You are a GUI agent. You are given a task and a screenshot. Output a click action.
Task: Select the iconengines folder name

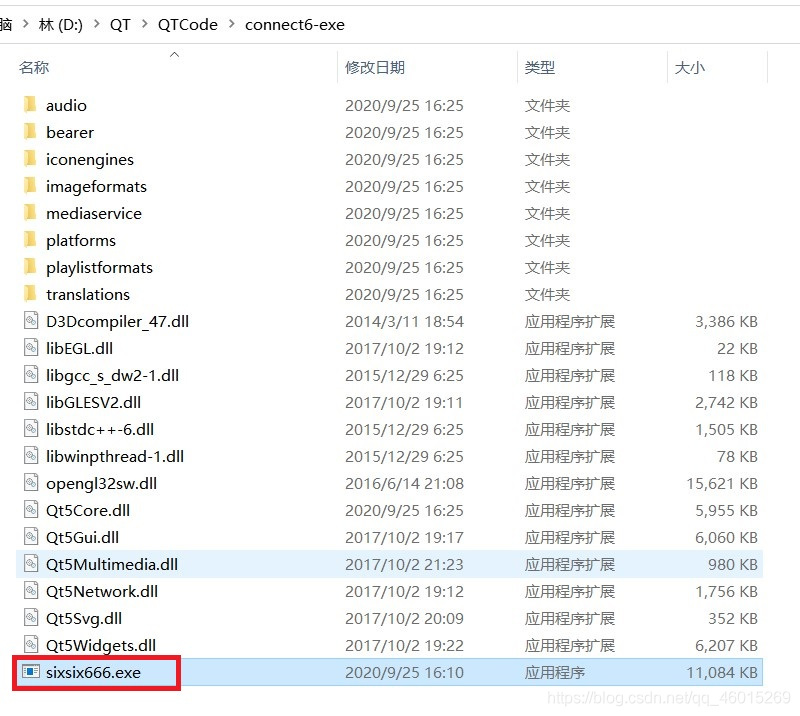click(x=90, y=160)
